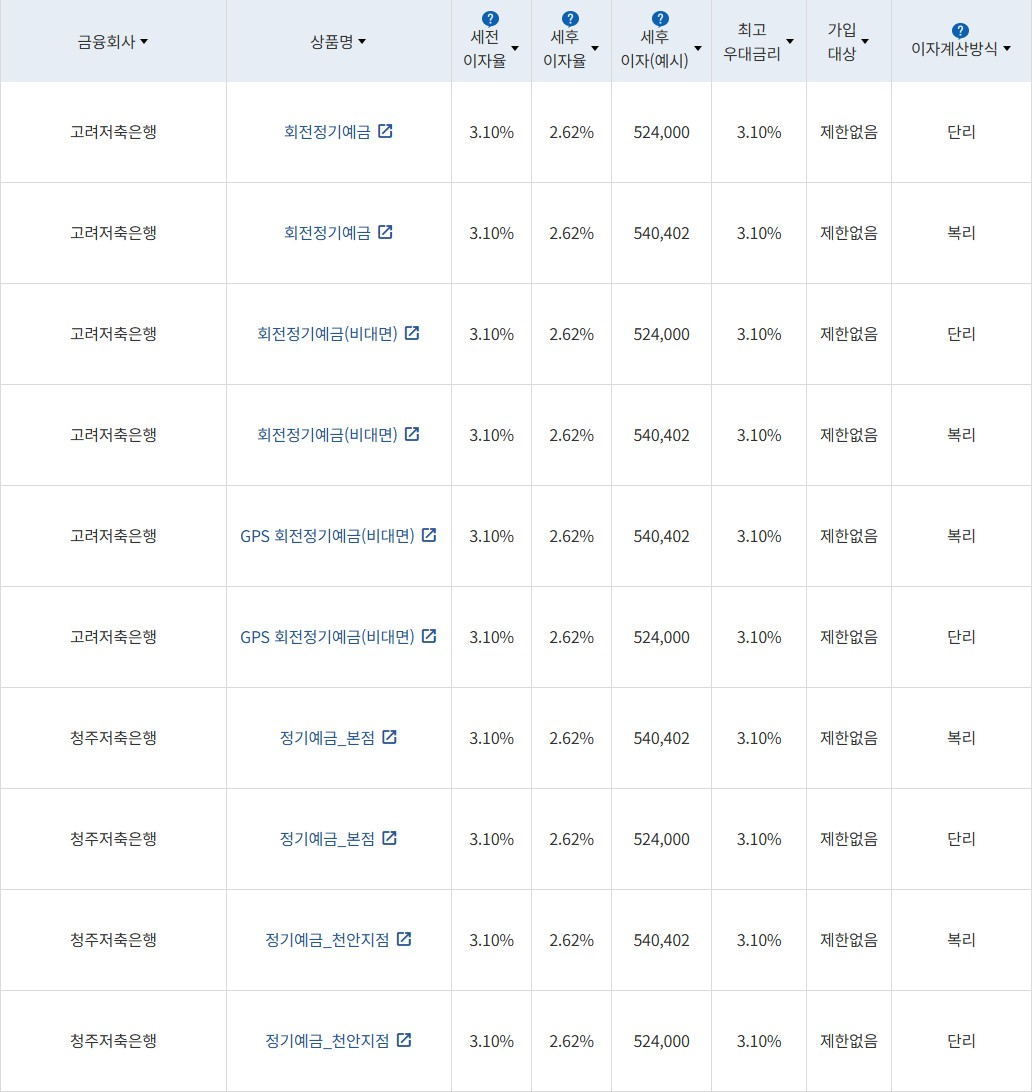1032x1092 pixels.
Task: Click the link icon next to 회전정기예금(비대면)
Action: [x=412, y=333]
